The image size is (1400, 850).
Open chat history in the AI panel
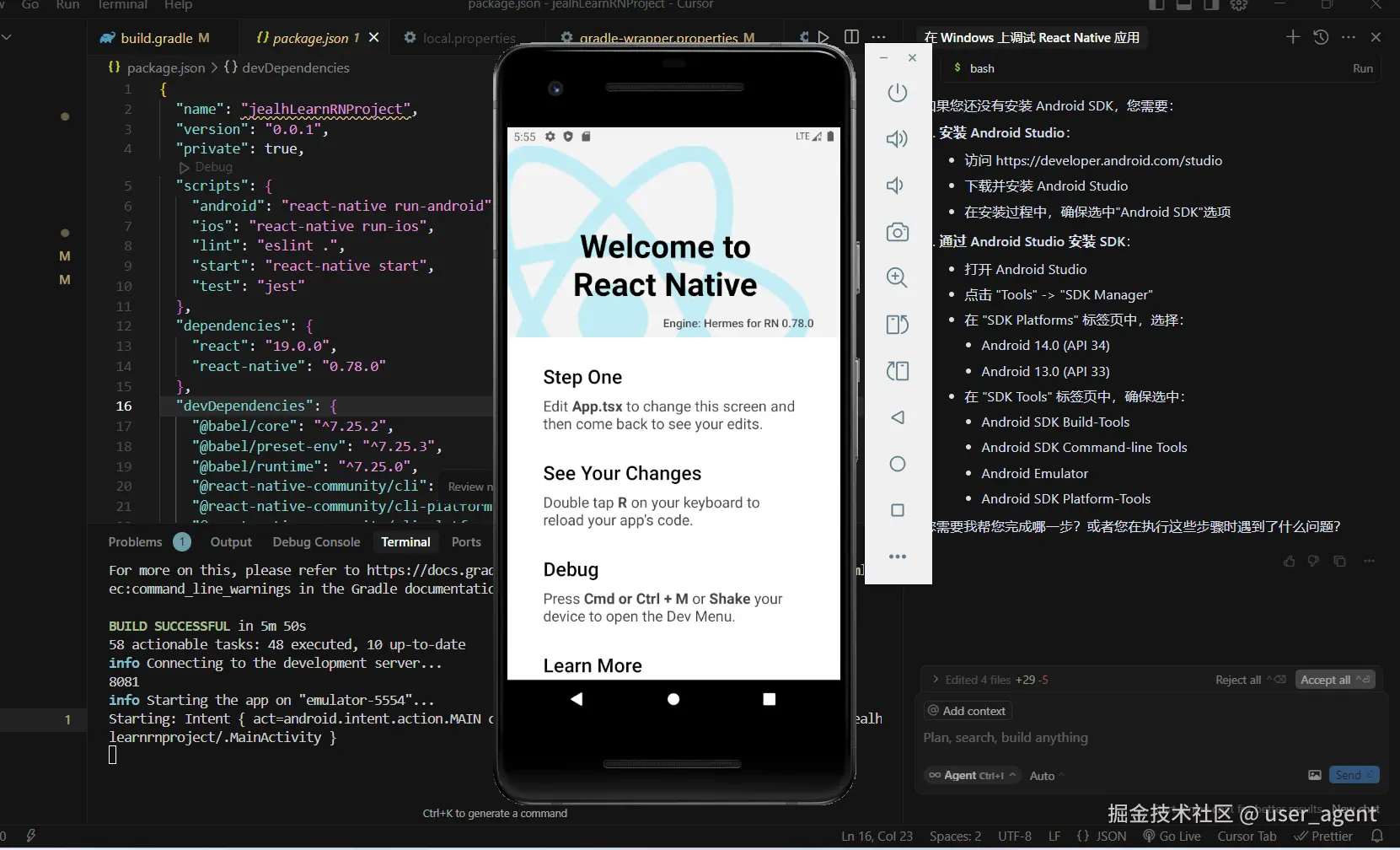pyautogui.click(x=1321, y=37)
